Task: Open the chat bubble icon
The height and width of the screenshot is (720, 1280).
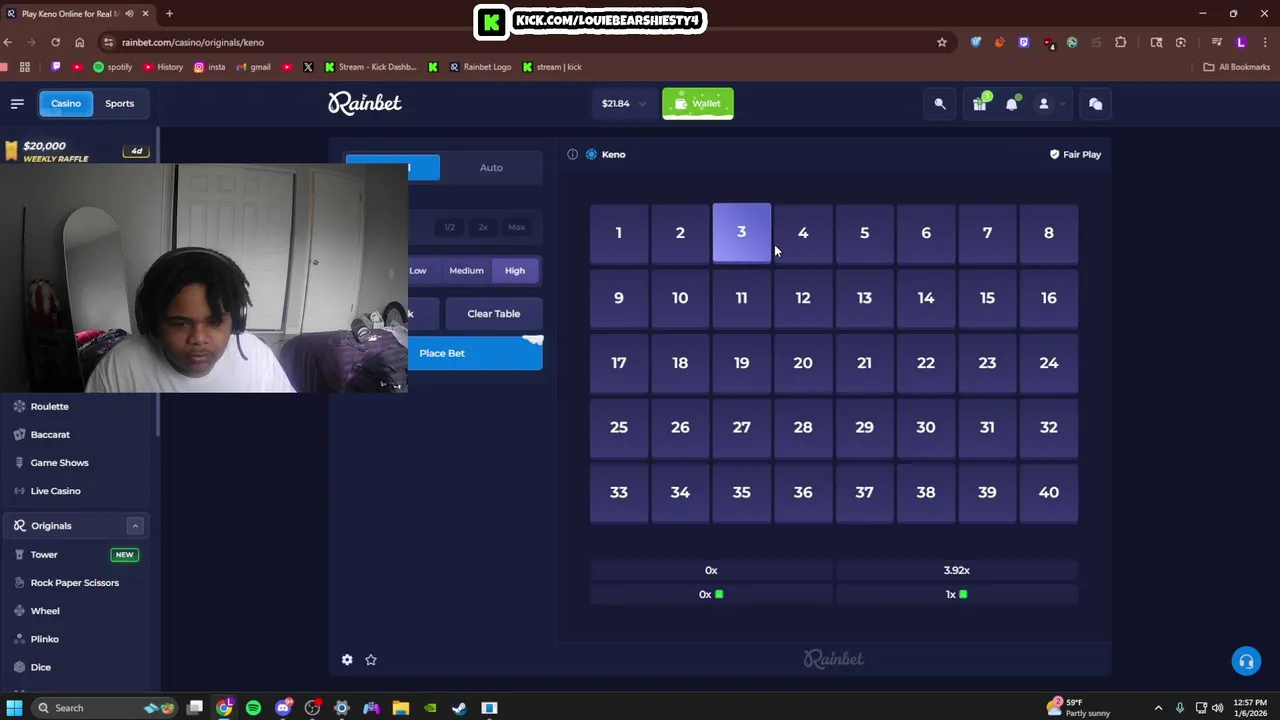Action: (x=1095, y=103)
